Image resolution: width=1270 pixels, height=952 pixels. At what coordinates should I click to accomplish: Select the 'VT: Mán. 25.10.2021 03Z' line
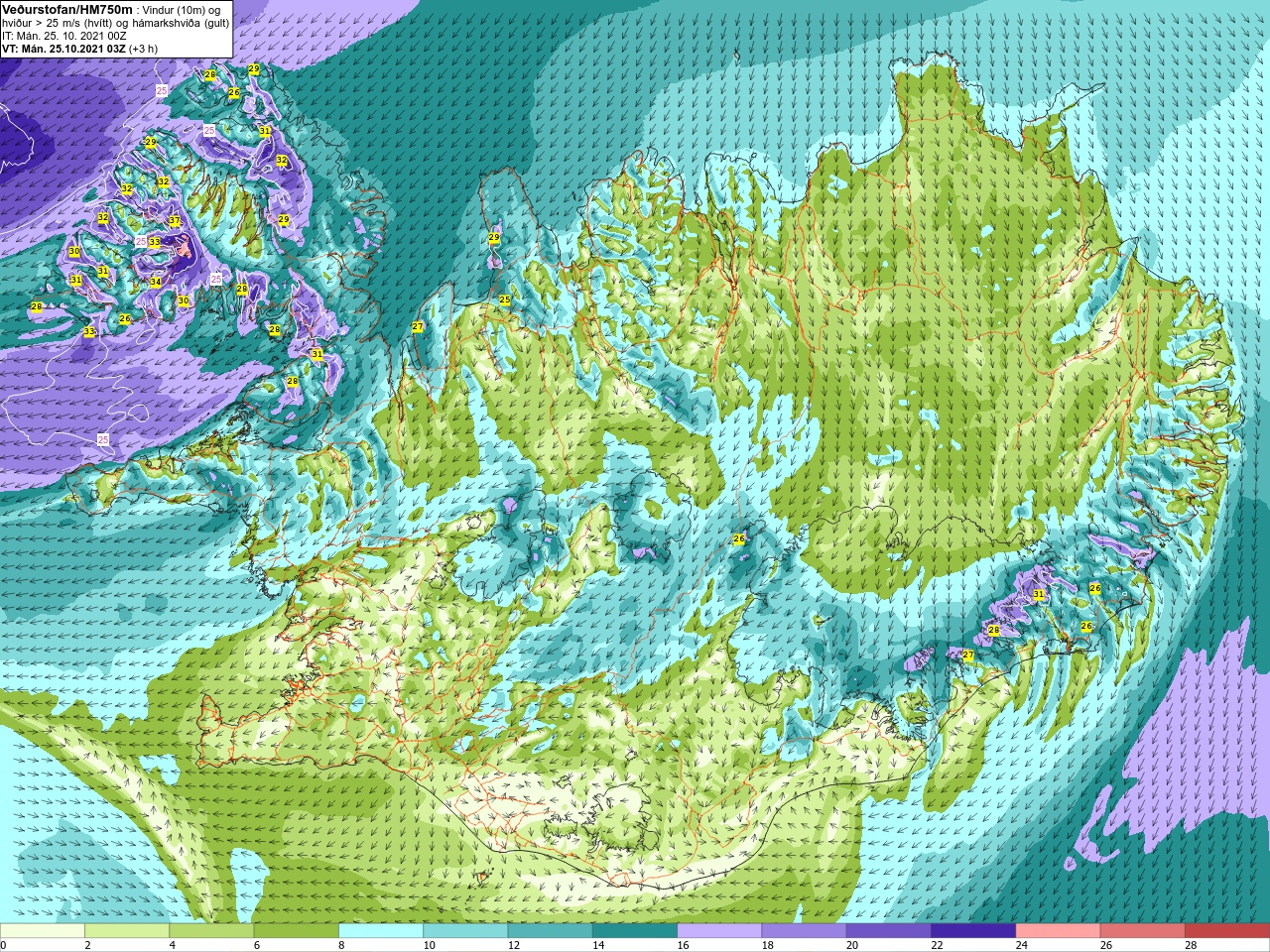[x=63, y=49]
